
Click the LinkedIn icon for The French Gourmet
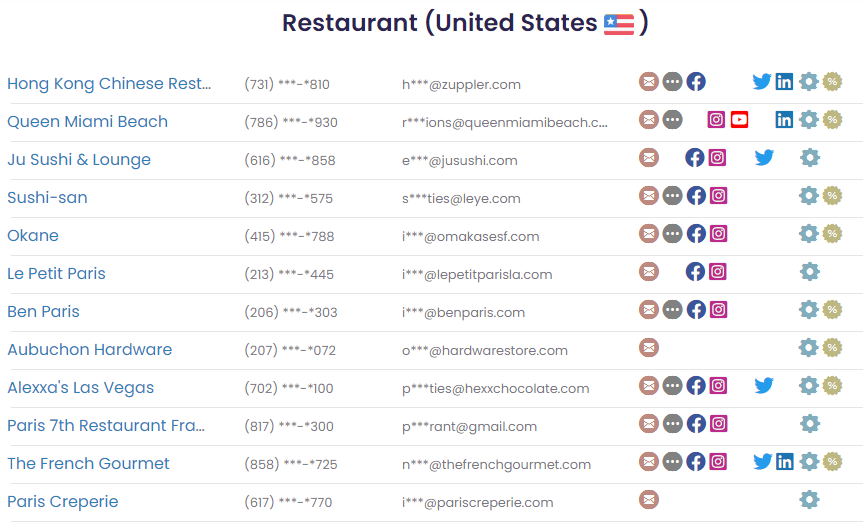coord(785,462)
